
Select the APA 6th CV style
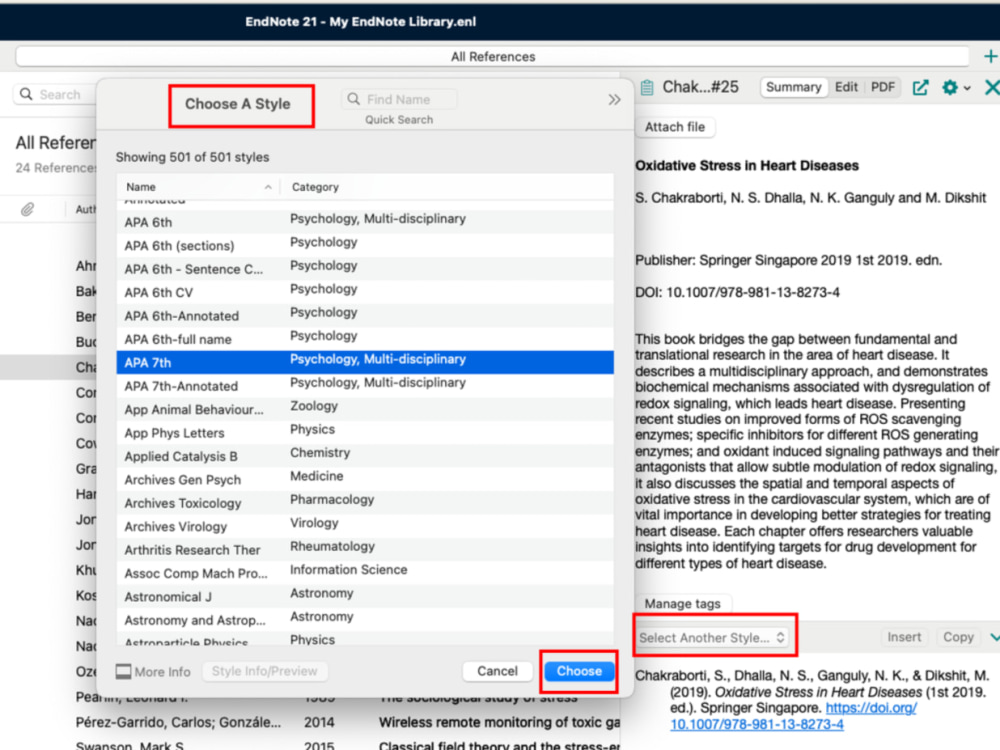[365, 292]
